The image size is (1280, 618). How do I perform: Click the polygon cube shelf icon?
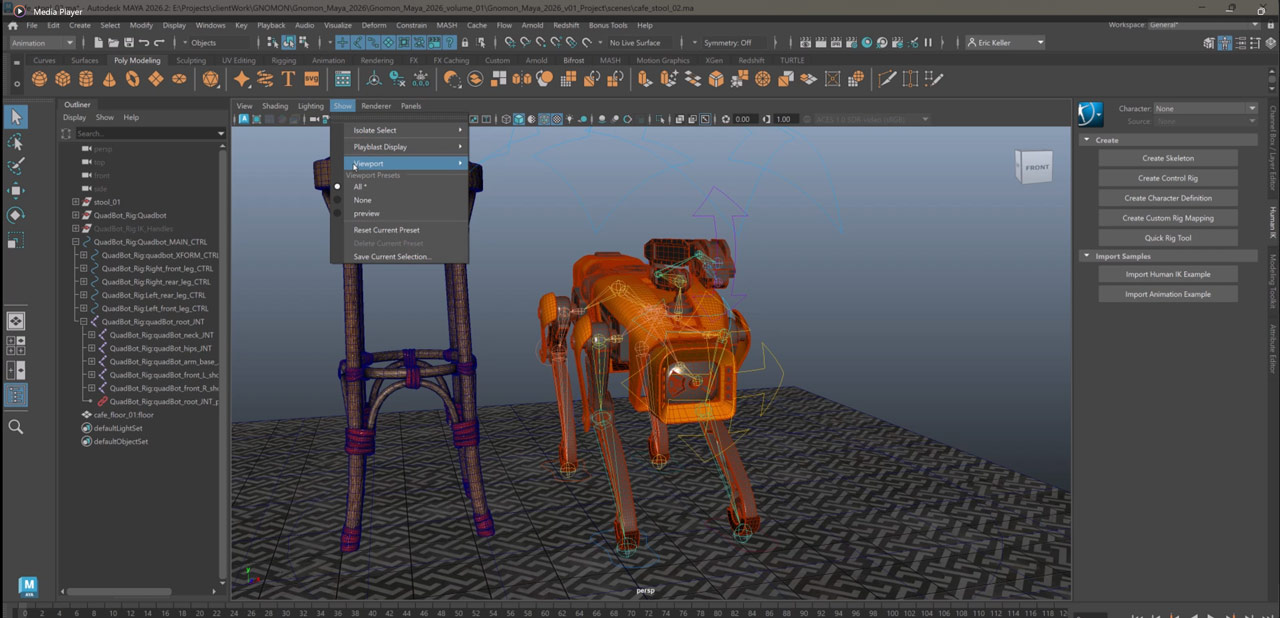coord(63,79)
